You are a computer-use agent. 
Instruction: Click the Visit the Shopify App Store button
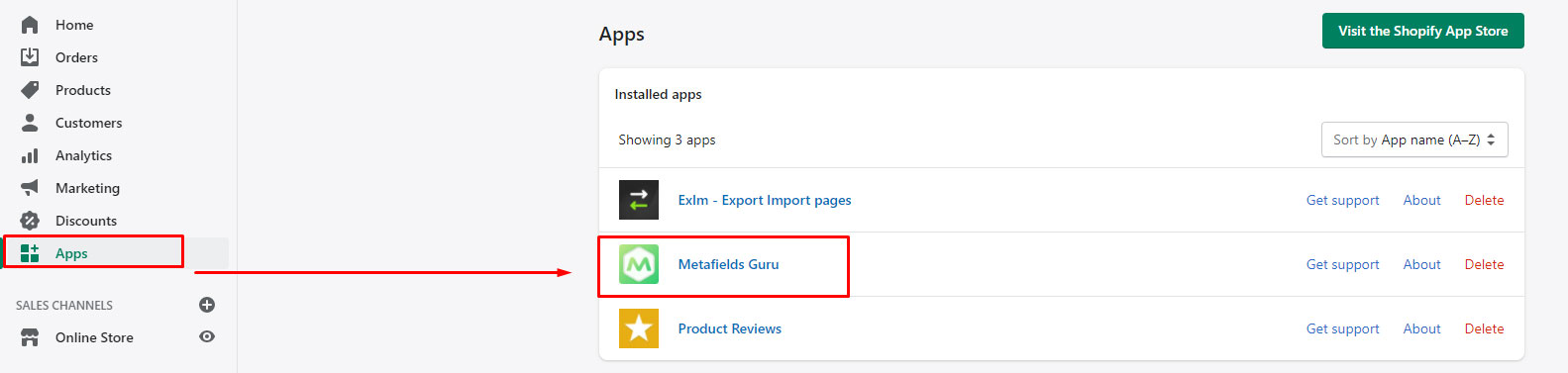[1423, 31]
